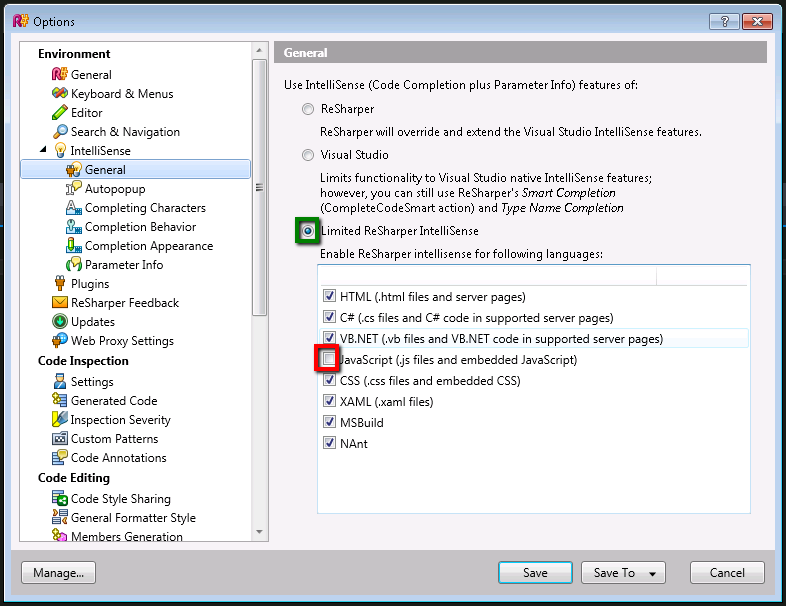The height and width of the screenshot is (606, 786).
Task: Click the General Formatter Style icon
Action: coord(59,517)
